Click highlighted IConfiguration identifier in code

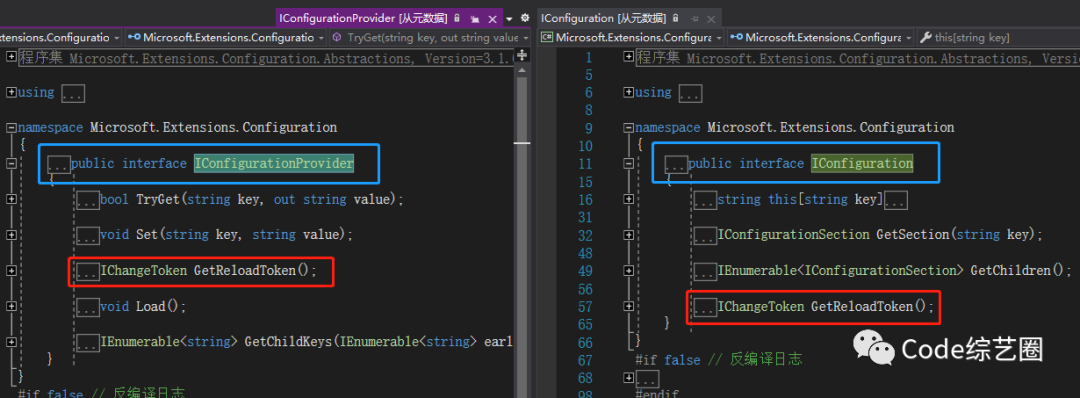pos(862,164)
